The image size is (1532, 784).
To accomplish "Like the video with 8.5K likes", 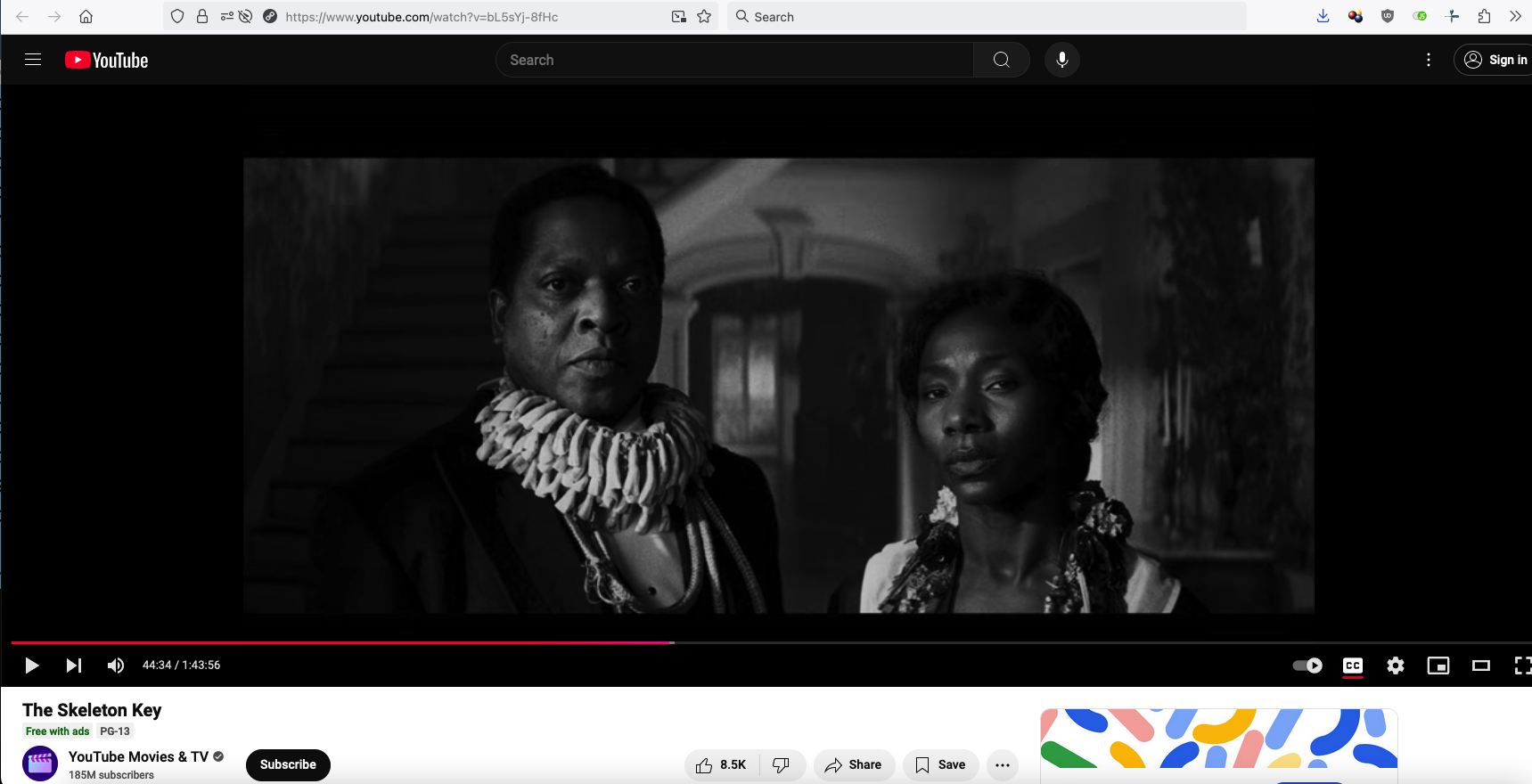I will pyautogui.click(x=721, y=765).
